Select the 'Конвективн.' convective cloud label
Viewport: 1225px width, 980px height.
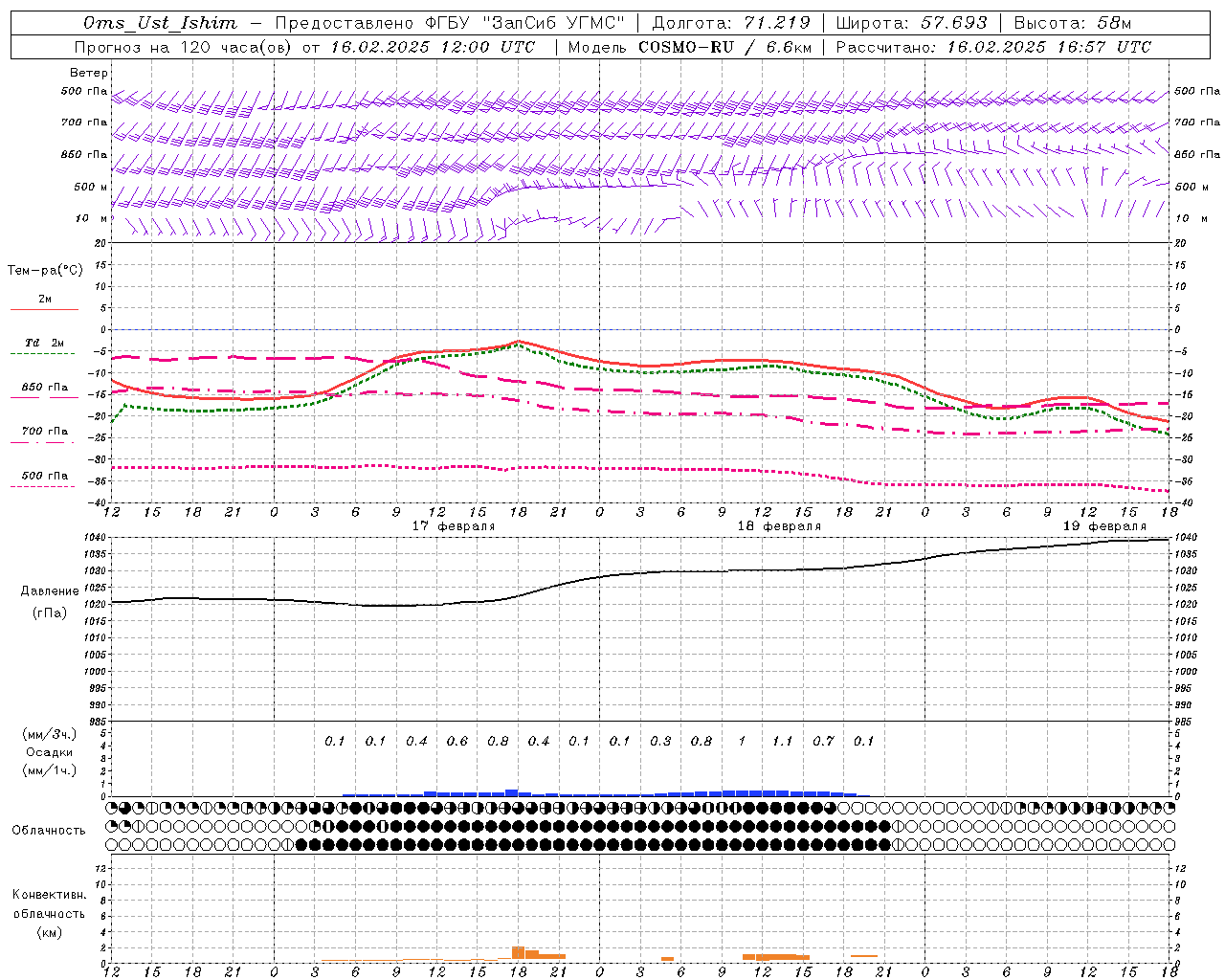pos(49,895)
